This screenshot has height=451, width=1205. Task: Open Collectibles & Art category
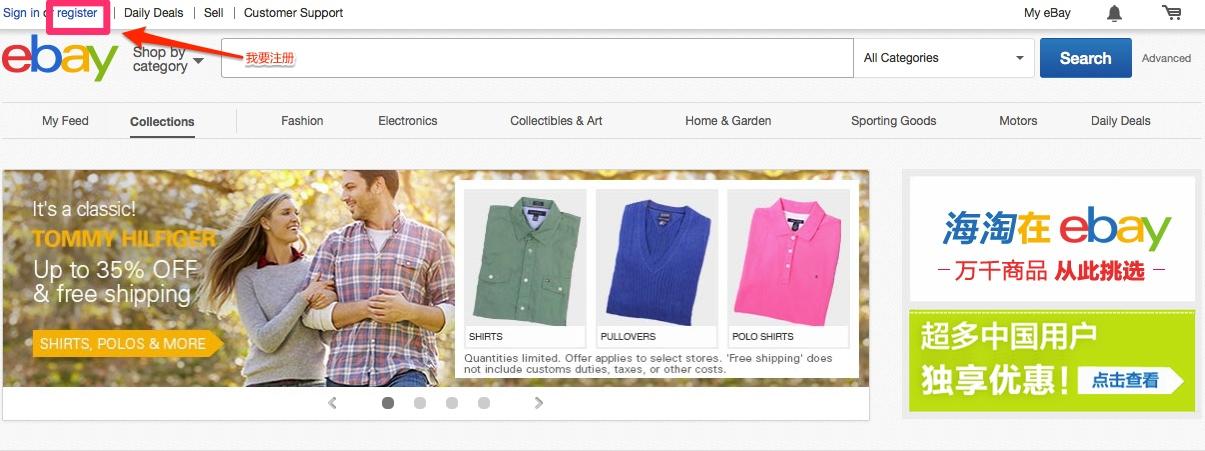(x=556, y=121)
